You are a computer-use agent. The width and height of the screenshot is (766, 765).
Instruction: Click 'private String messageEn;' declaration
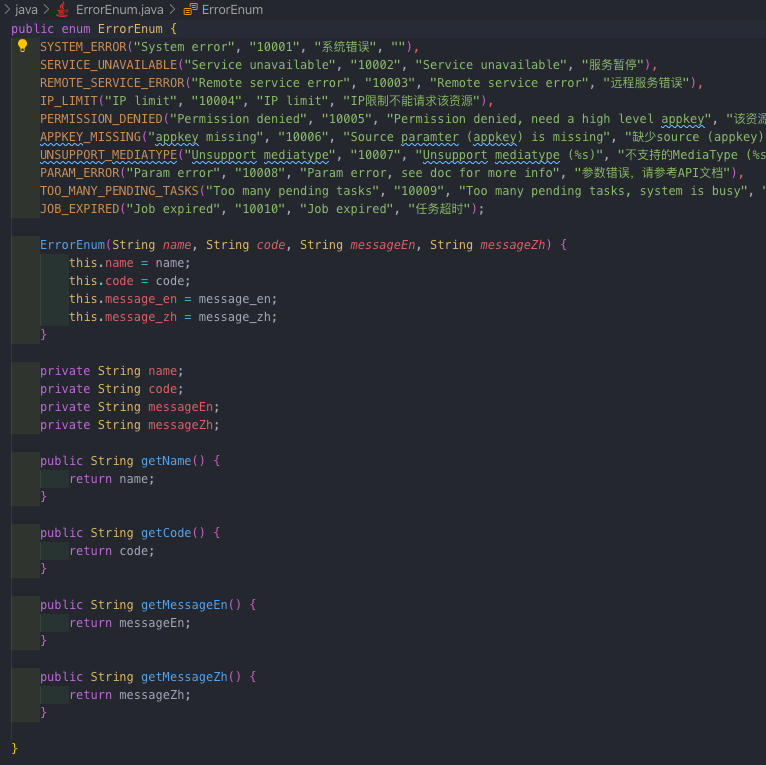[130, 407]
